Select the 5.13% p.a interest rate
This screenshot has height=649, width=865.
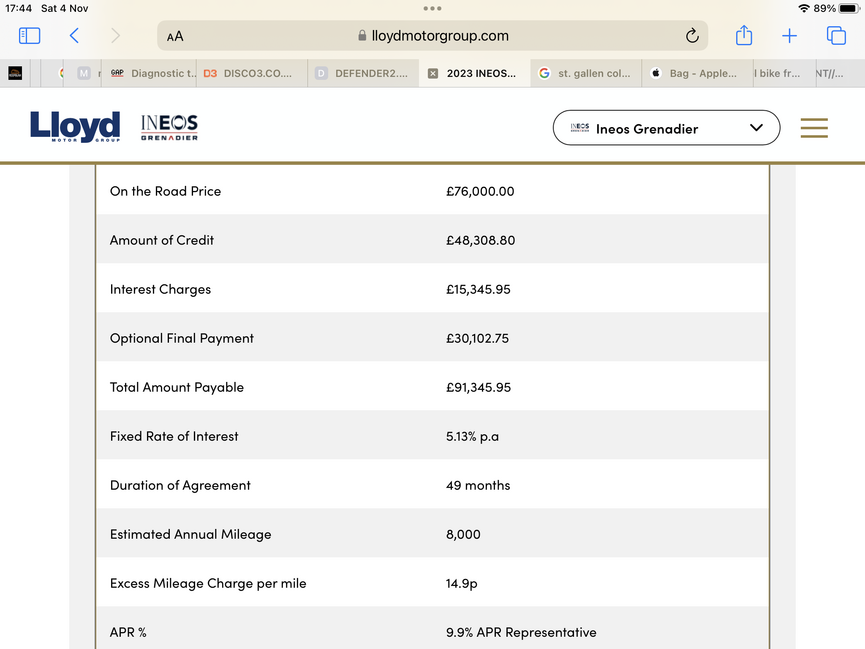coord(472,437)
